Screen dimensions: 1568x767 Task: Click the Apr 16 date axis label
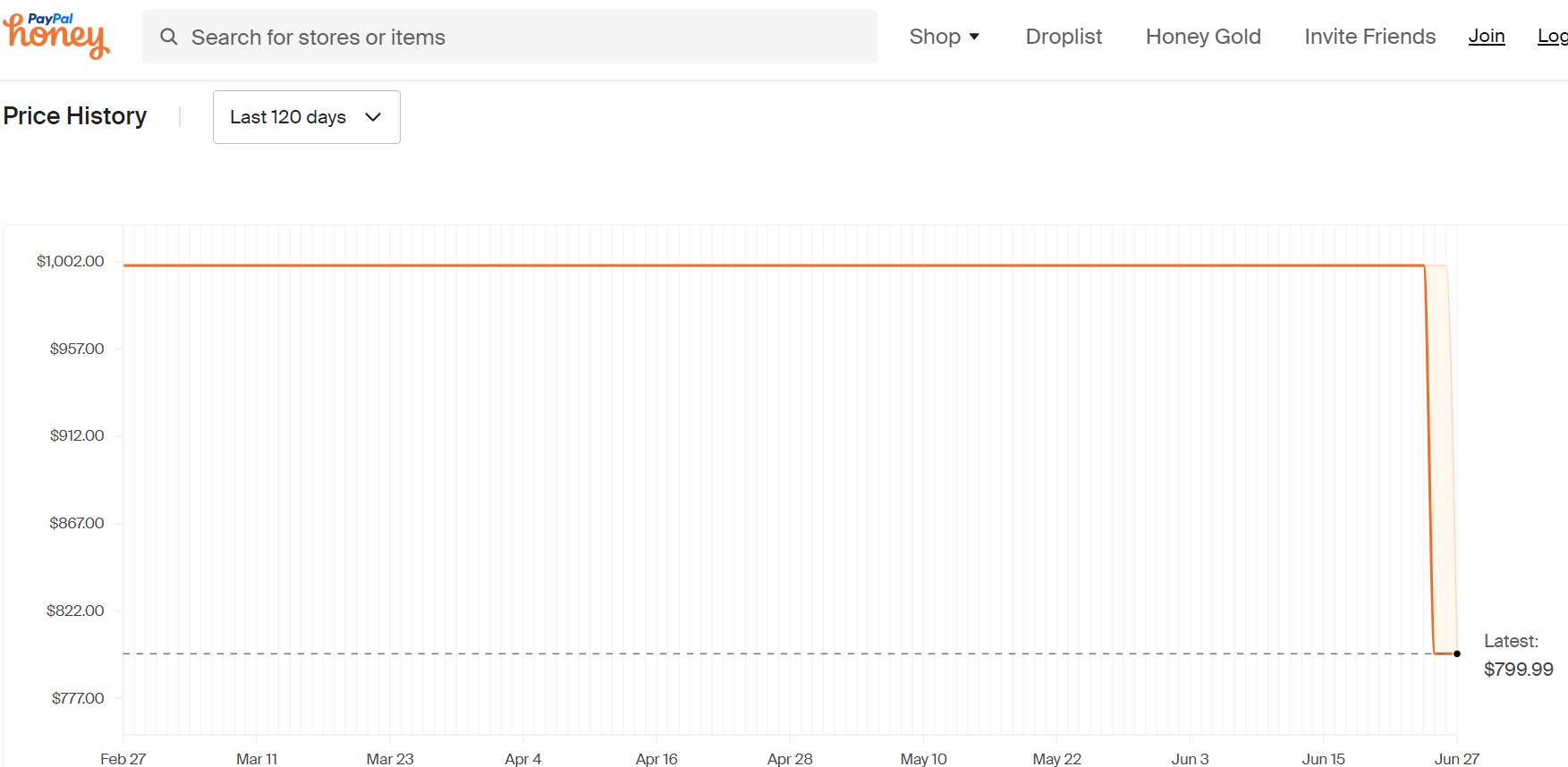tap(657, 759)
